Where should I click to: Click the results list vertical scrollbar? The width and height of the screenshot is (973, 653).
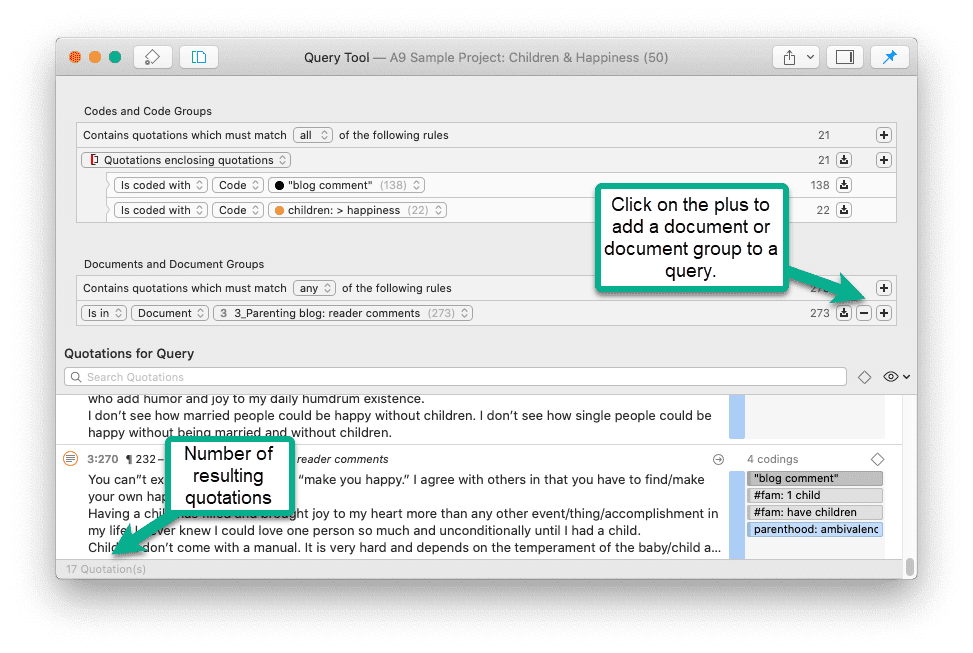[910, 567]
